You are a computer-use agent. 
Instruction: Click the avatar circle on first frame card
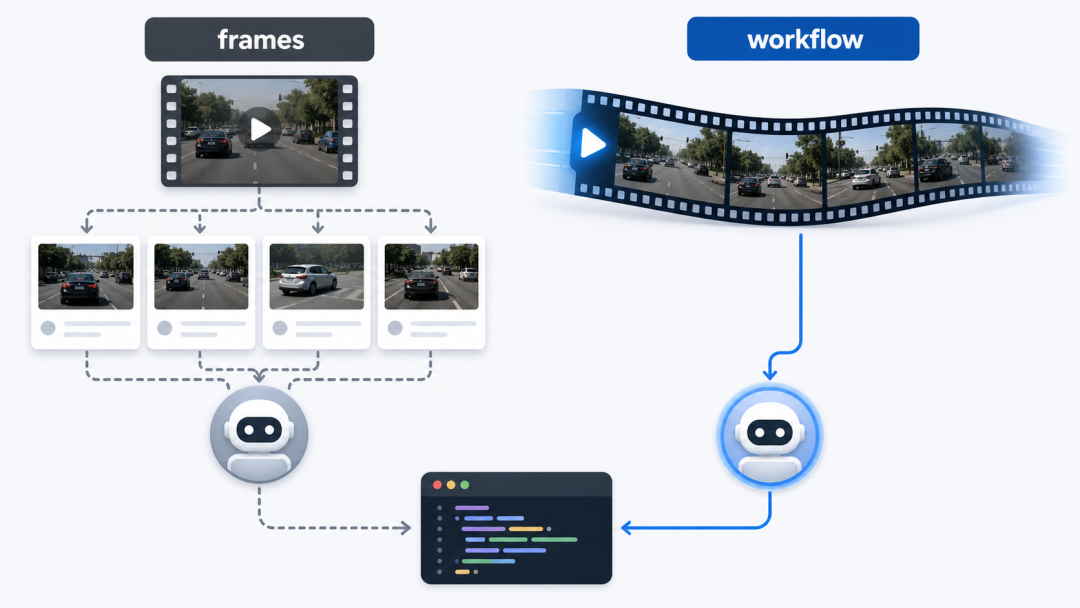(x=48, y=328)
